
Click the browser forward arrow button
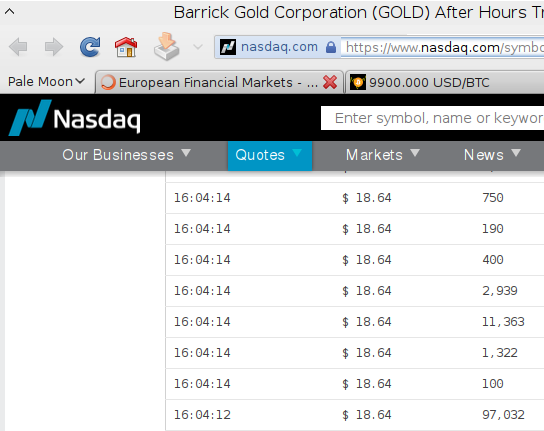[54, 47]
